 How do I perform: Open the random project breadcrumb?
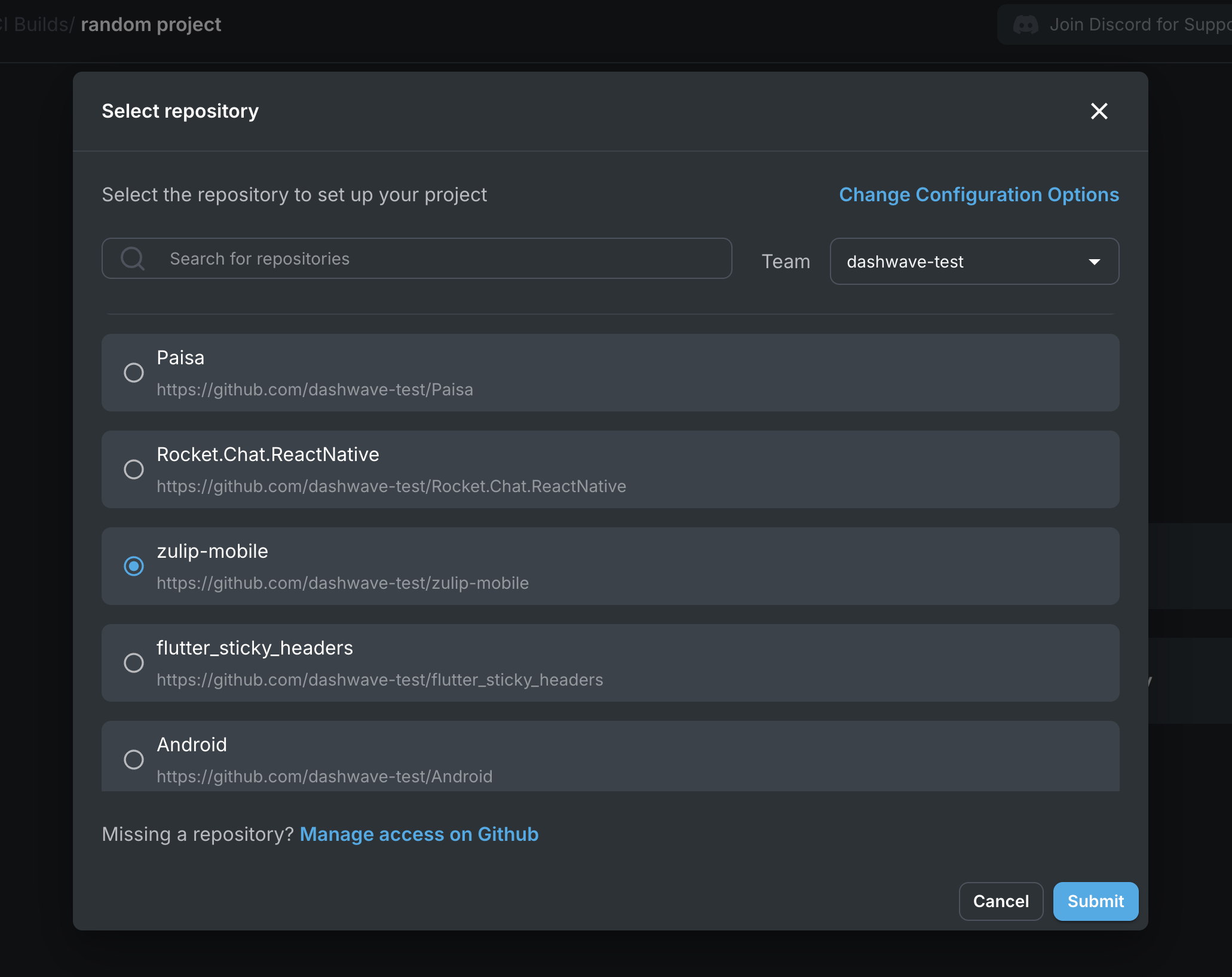click(151, 24)
